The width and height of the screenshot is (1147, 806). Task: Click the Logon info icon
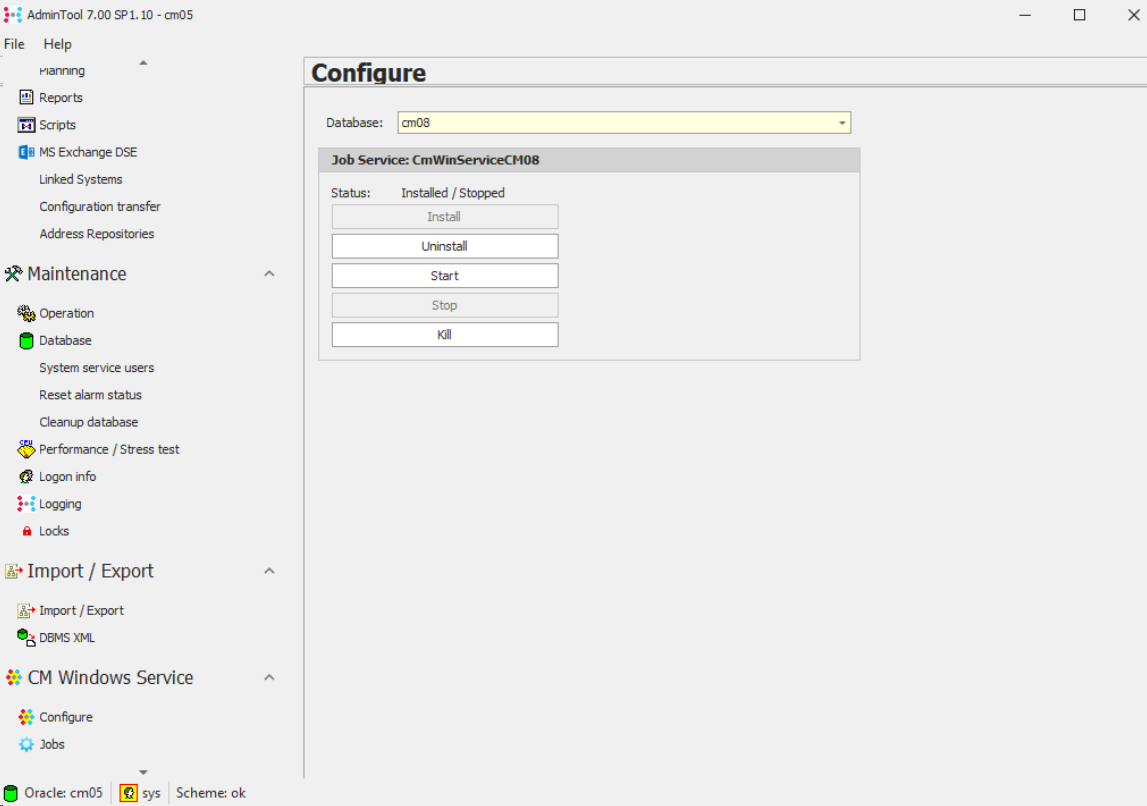pos(26,477)
